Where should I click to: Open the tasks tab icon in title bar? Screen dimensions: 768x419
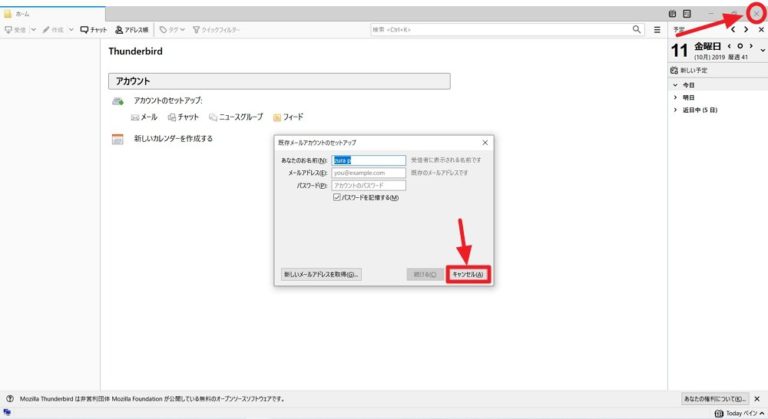tap(687, 14)
